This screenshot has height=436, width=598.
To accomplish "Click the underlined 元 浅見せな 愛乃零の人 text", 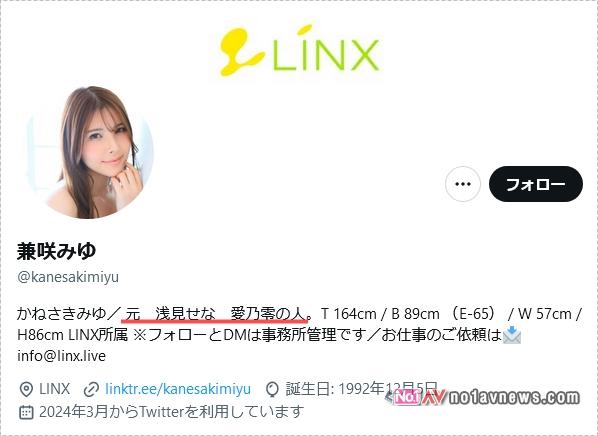I will (x=216, y=314).
